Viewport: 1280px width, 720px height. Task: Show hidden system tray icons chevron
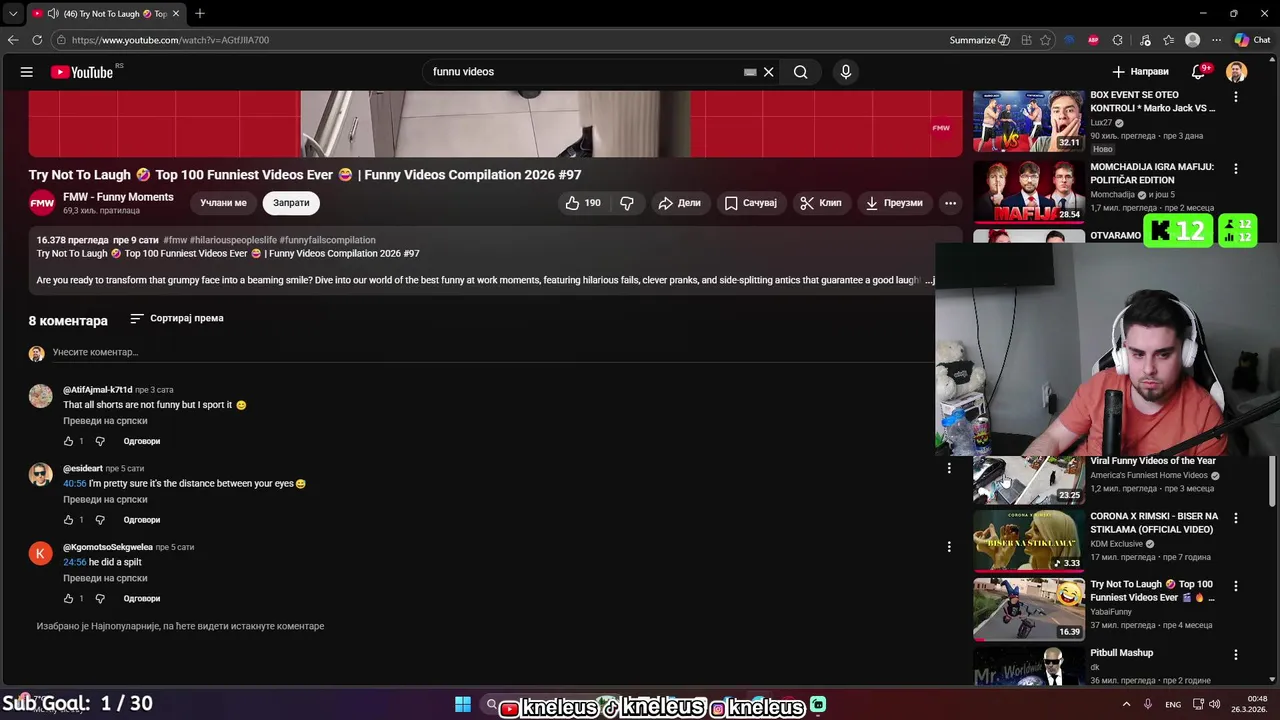tap(1126, 705)
